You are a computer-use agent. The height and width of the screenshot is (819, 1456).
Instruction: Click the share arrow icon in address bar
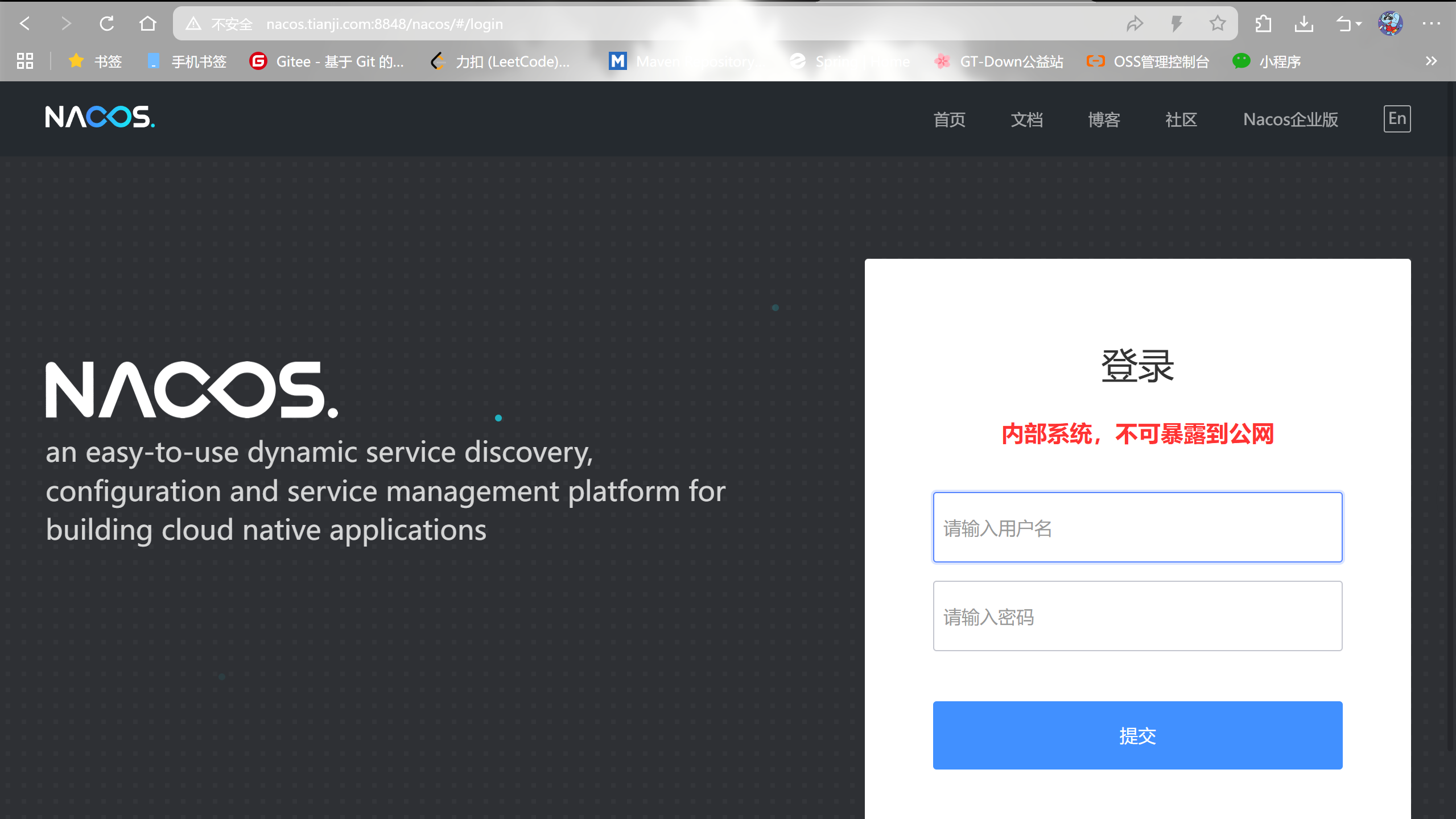click(x=1135, y=24)
